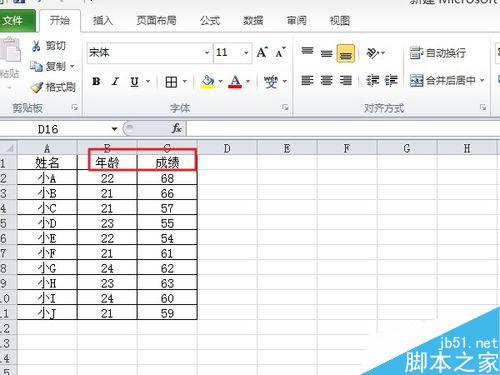Apply the fill color paint bucket
Screen dimensions: 500x375
coord(208,81)
